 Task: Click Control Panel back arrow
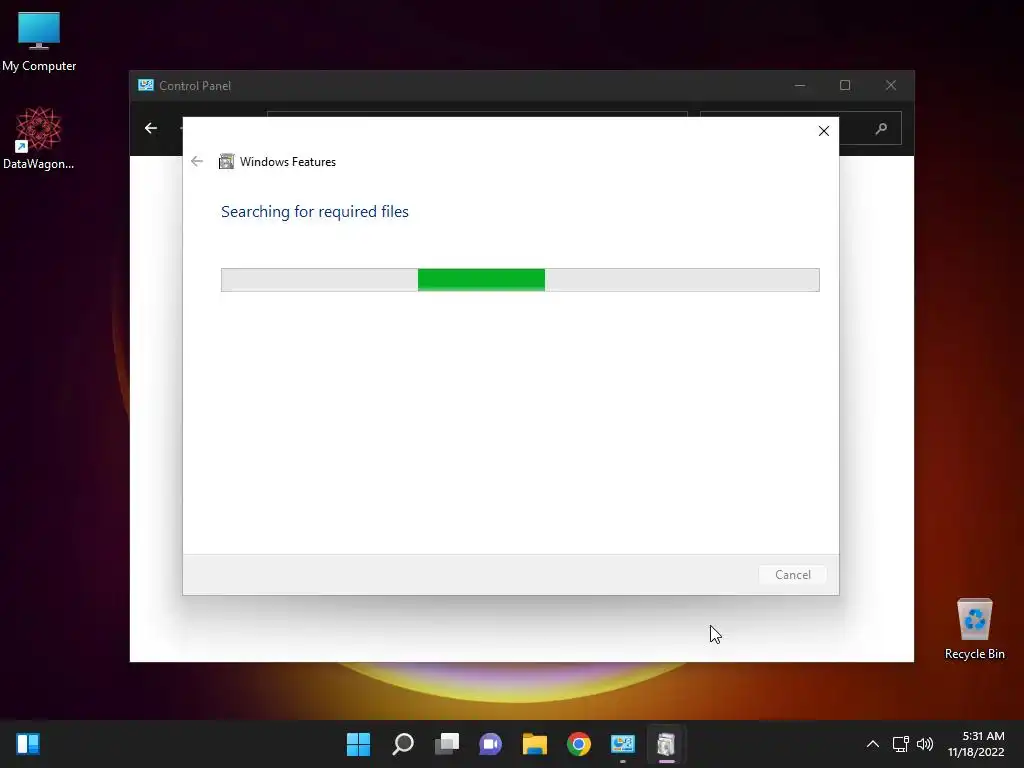click(151, 128)
